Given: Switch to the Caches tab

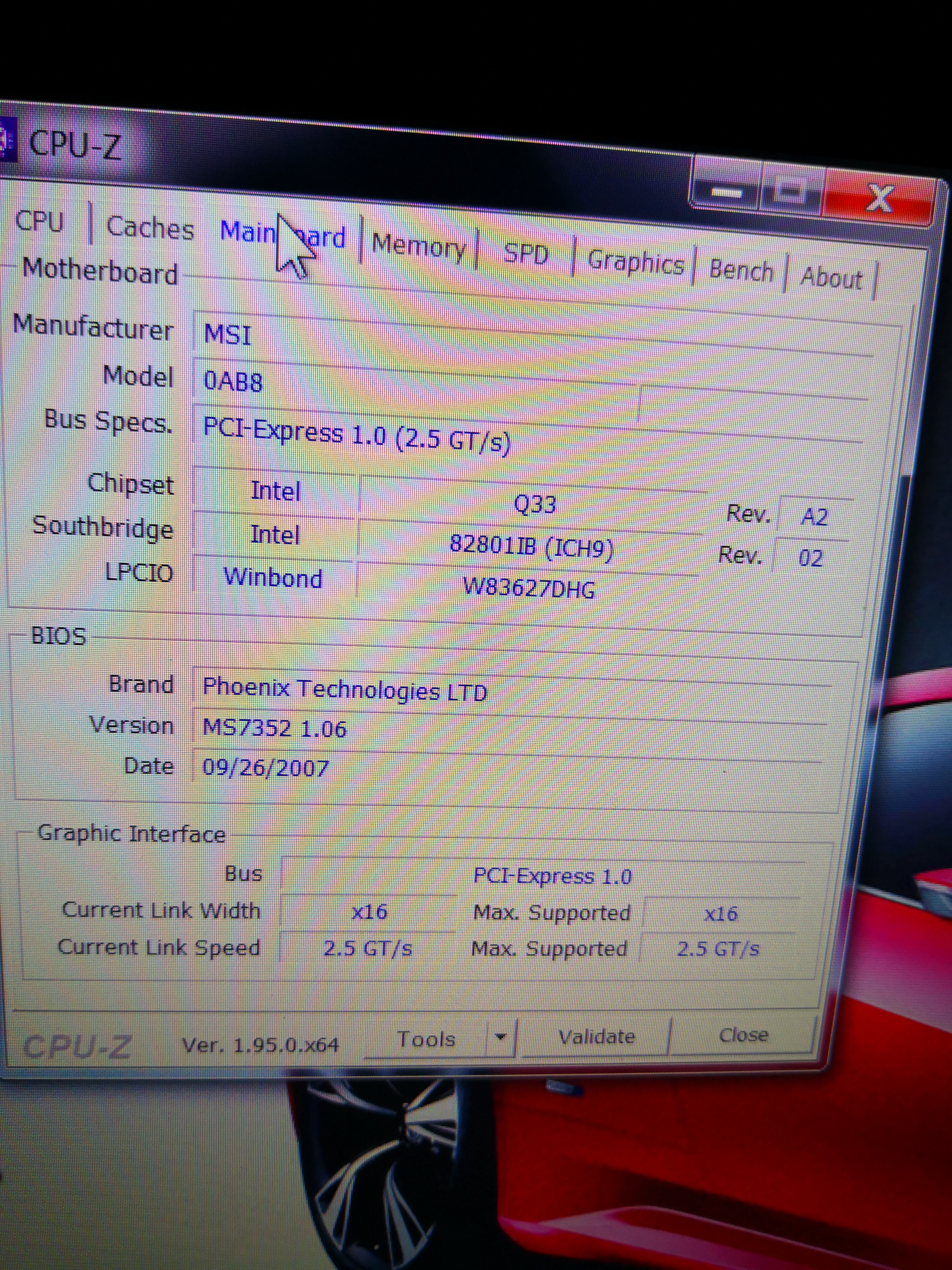Looking at the screenshot, I should (150, 228).
